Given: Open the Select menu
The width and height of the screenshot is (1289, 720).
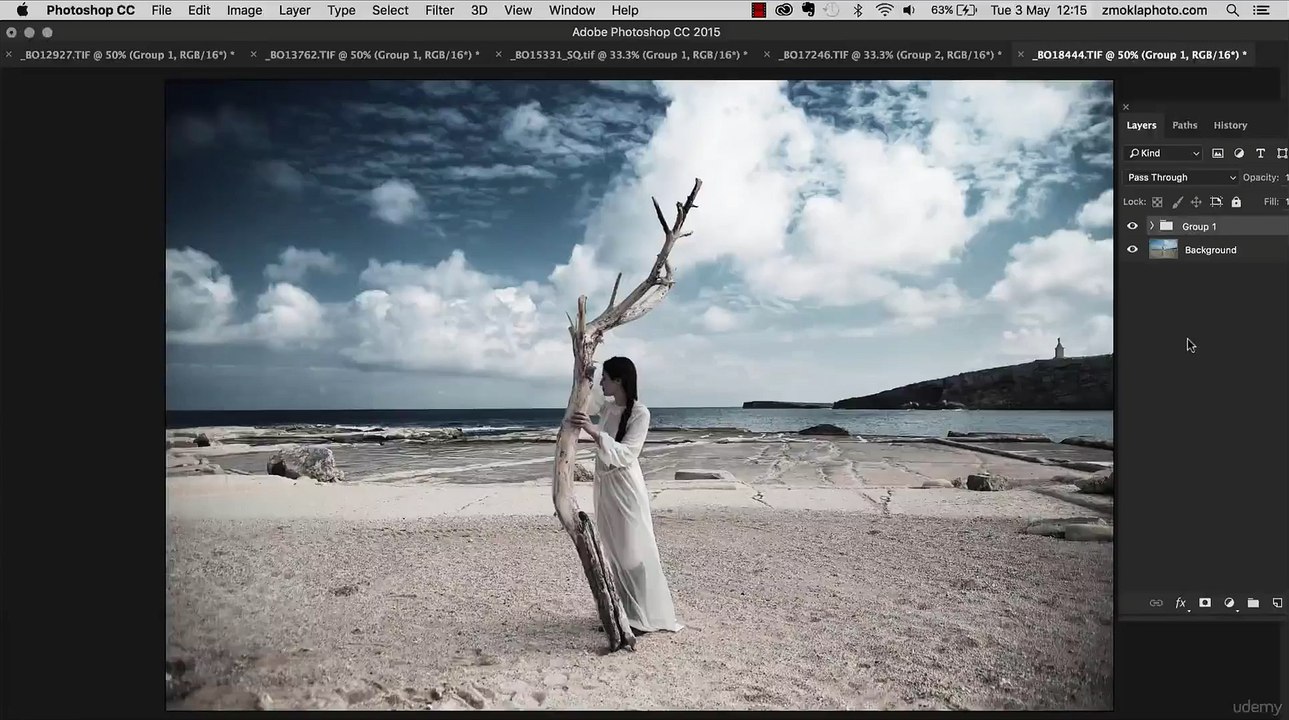Looking at the screenshot, I should (390, 10).
